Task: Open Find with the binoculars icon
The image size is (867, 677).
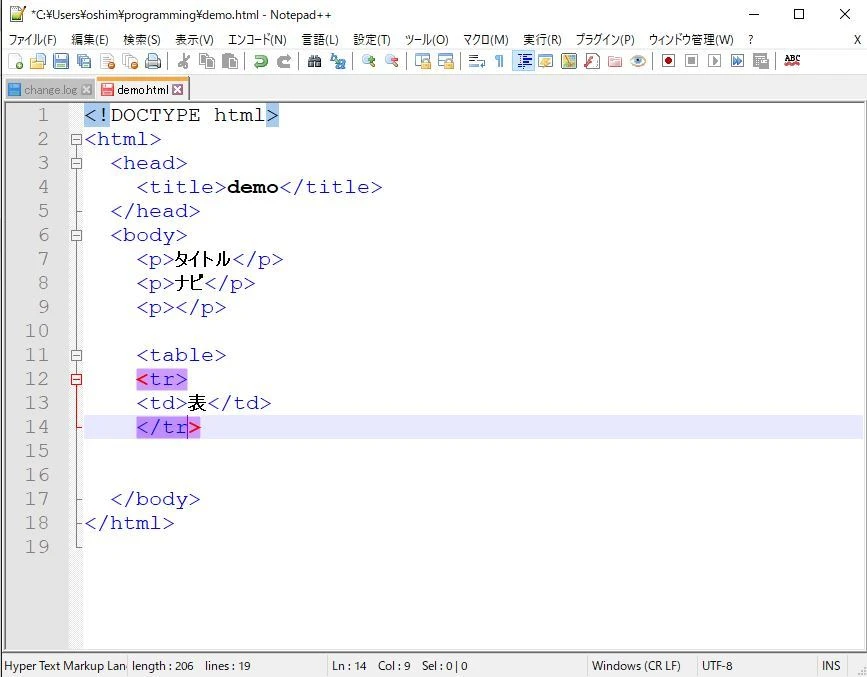Action: [x=314, y=61]
